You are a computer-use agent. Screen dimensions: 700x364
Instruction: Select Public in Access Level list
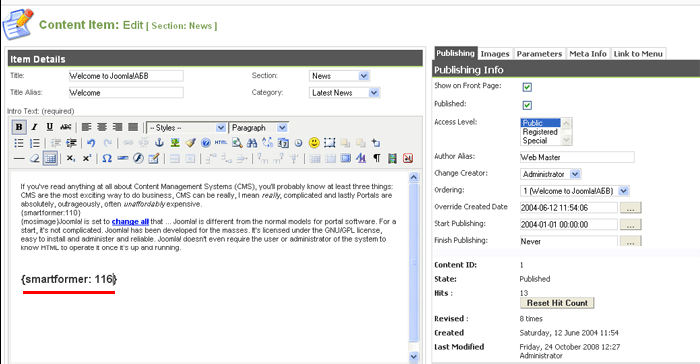coord(540,123)
